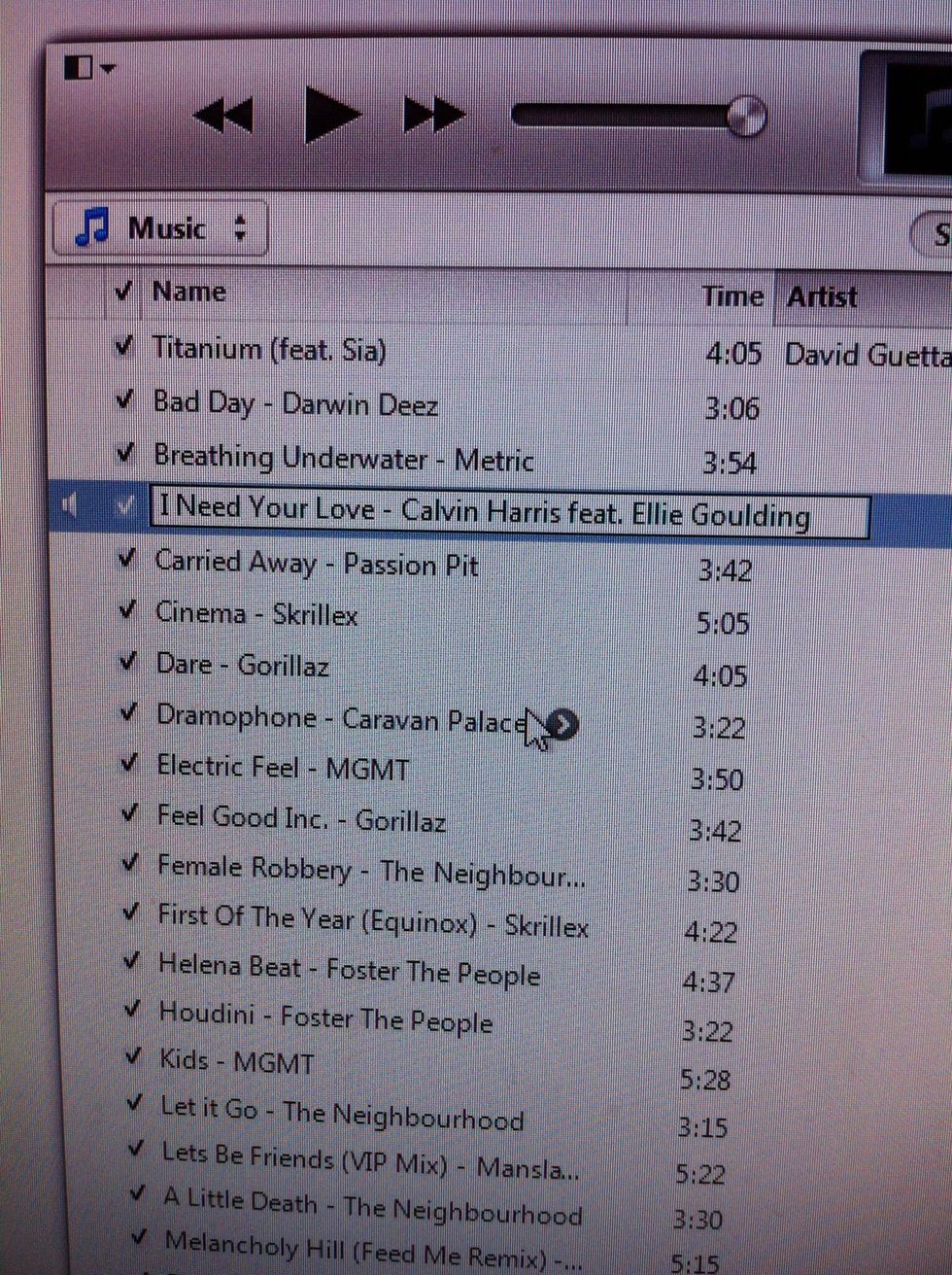Select the song Titanium (feat. Sia)
Viewport: 952px width, 1275px height.
tap(269, 349)
